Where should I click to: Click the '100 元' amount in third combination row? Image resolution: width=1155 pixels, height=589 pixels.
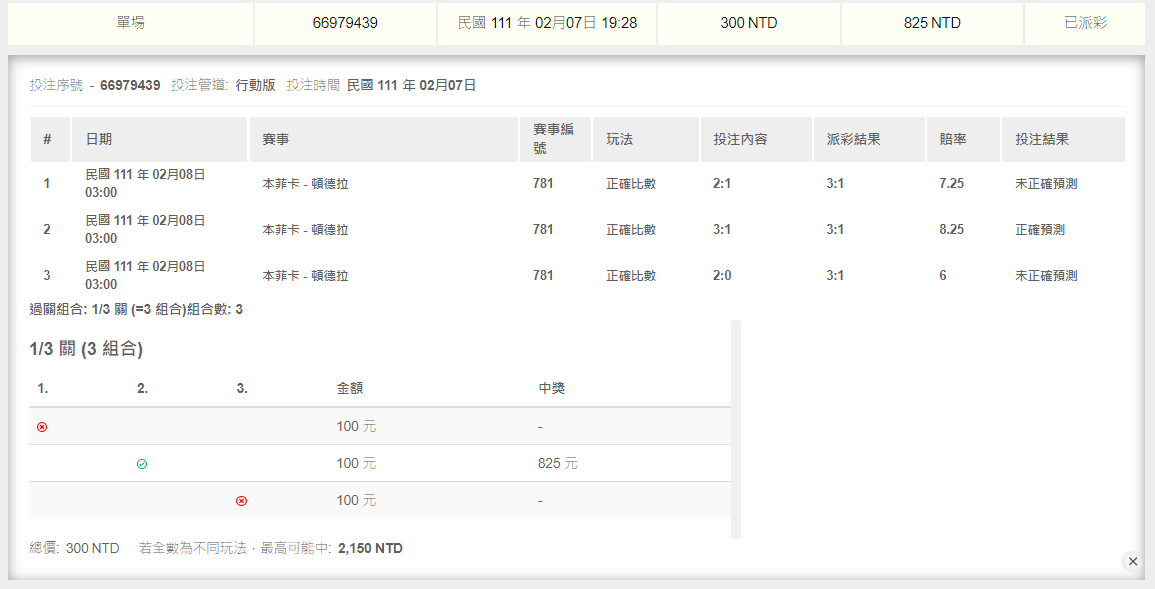(357, 501)
